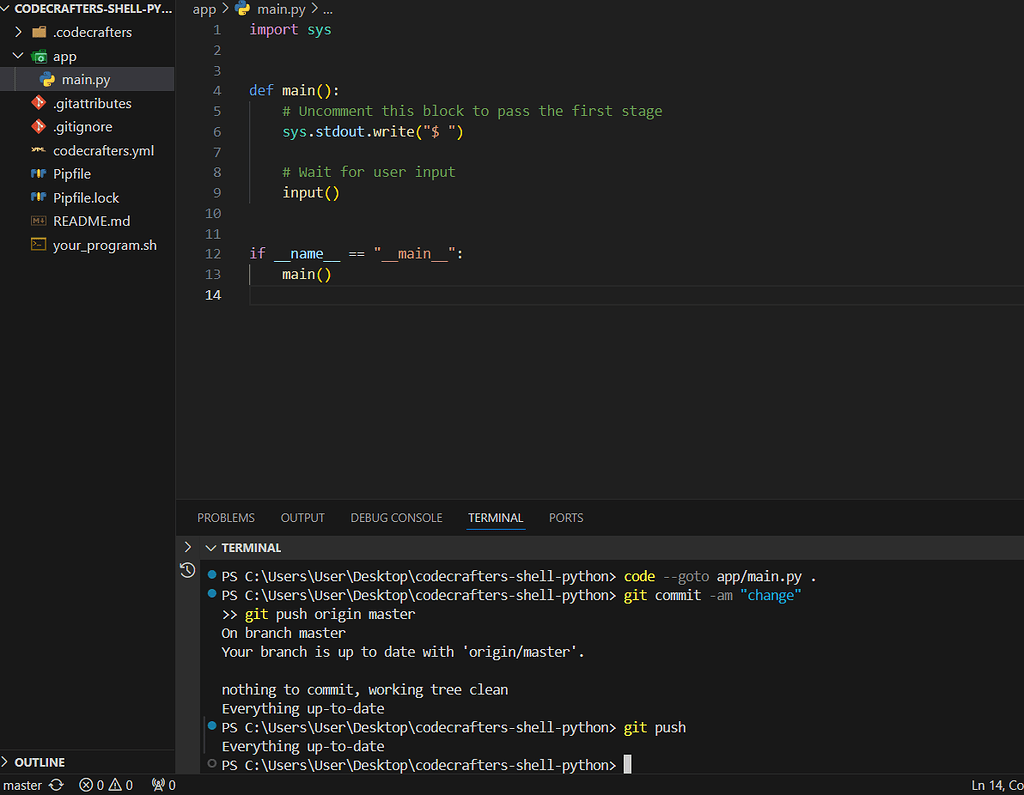The height and width of the screenshot is (795, 1024).
Task: Click the git icon beside .gitattributes
Action: [x=38, y=103]
